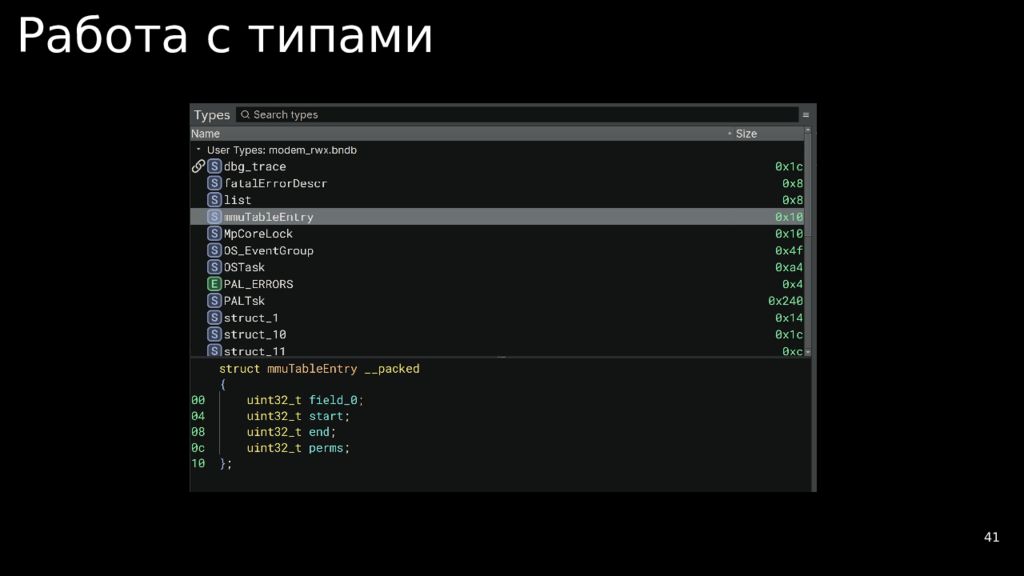The height and width of the screenshot is (576, 1024).
Task: Click the struct icon next to dbg_trace
Action: pos(214,167)
